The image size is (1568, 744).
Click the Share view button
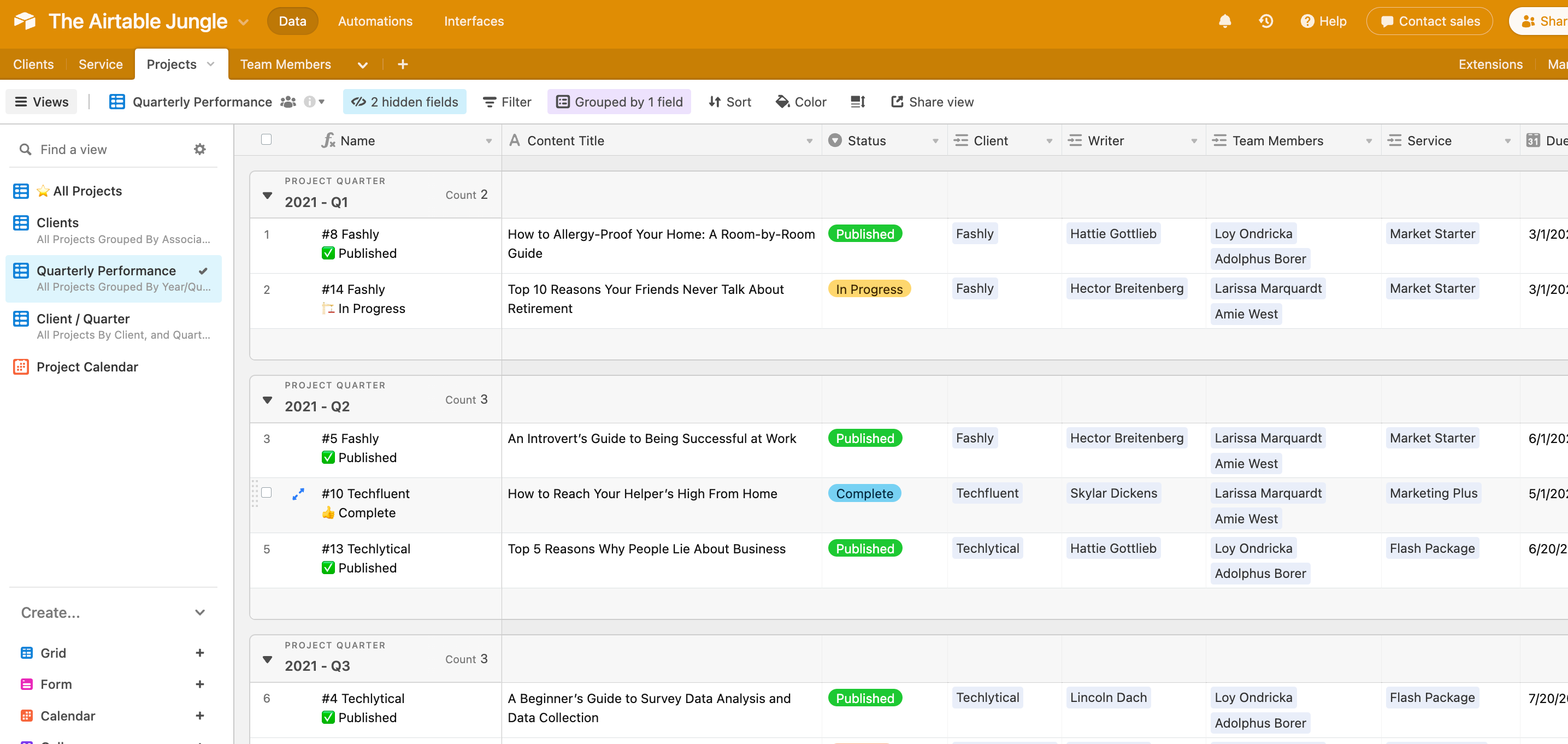(932, 102)
